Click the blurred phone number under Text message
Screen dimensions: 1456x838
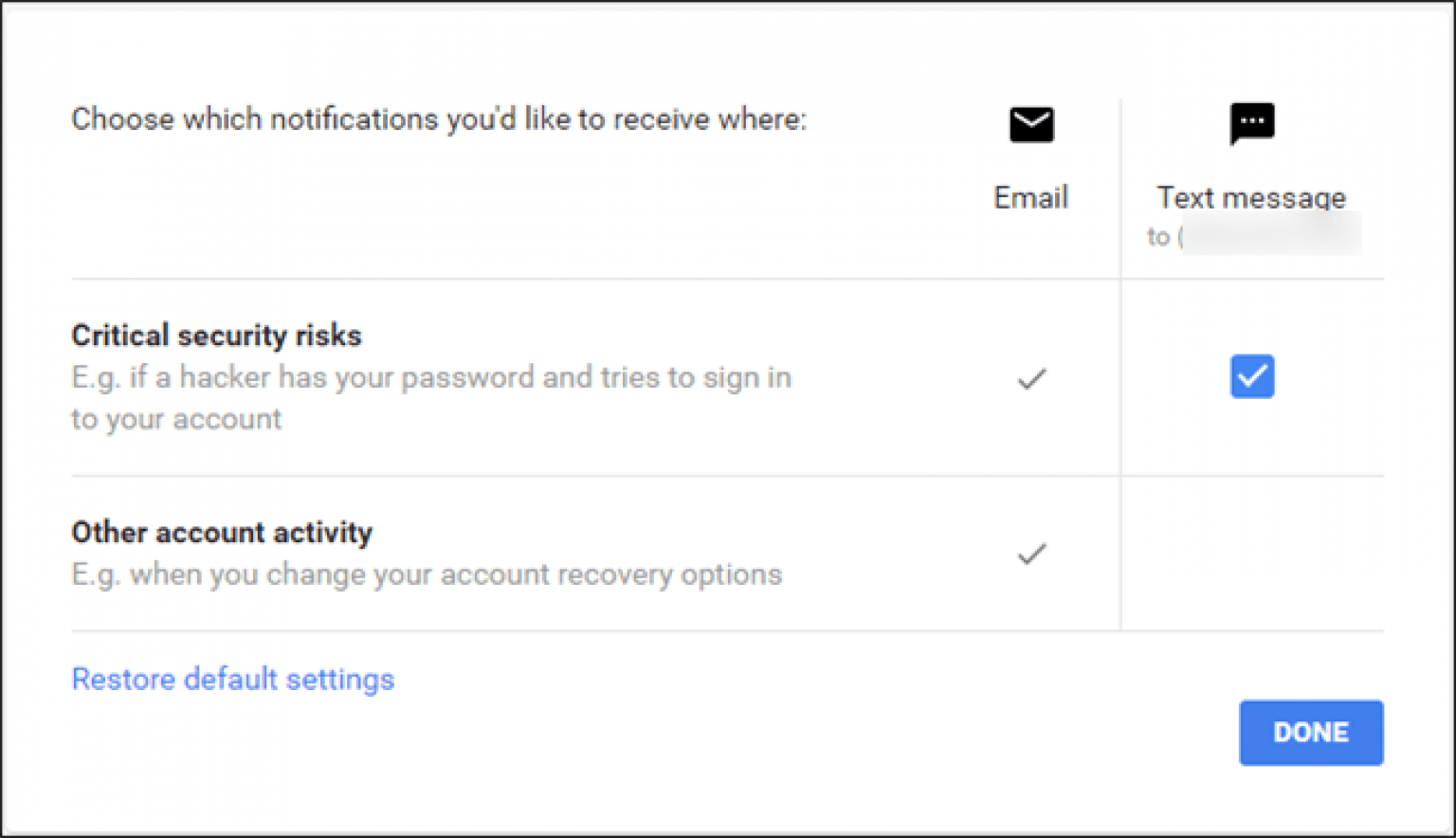[x=1272, y=236]
